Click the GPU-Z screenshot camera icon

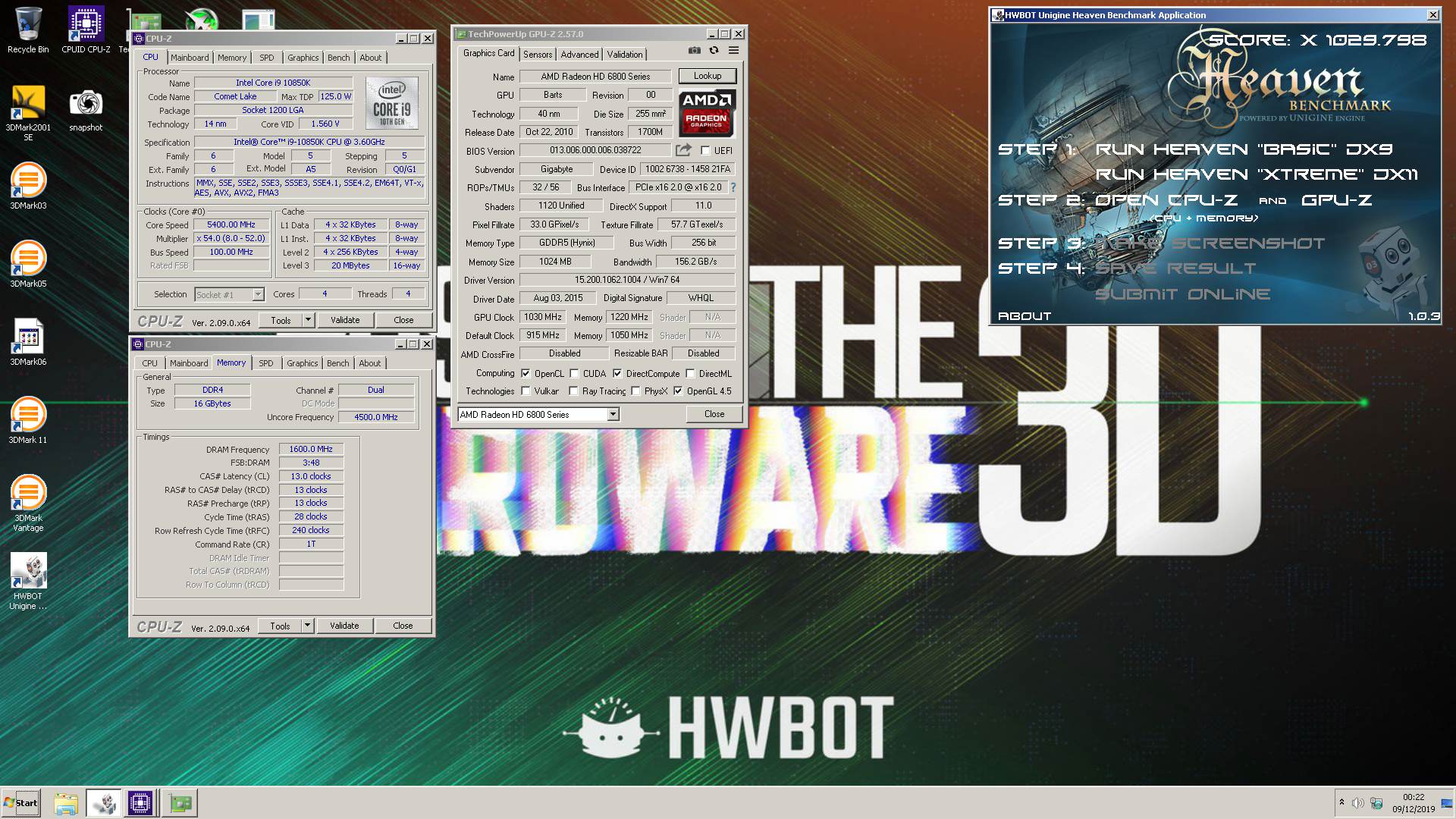click(694, 51)
